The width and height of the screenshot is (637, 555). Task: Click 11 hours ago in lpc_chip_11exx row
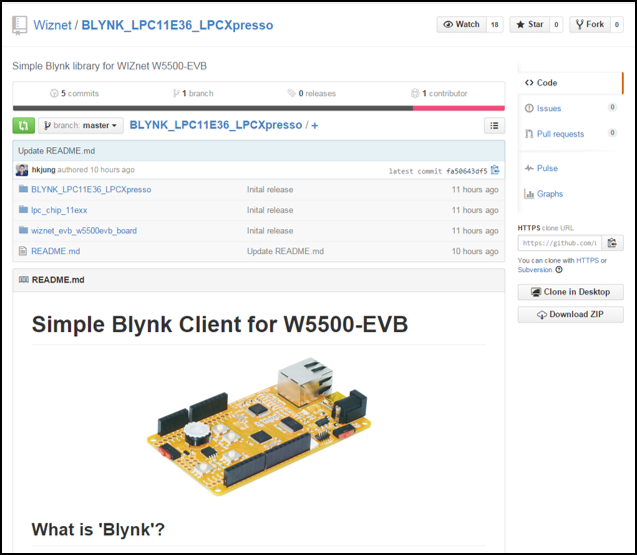[x=475, y=210]
